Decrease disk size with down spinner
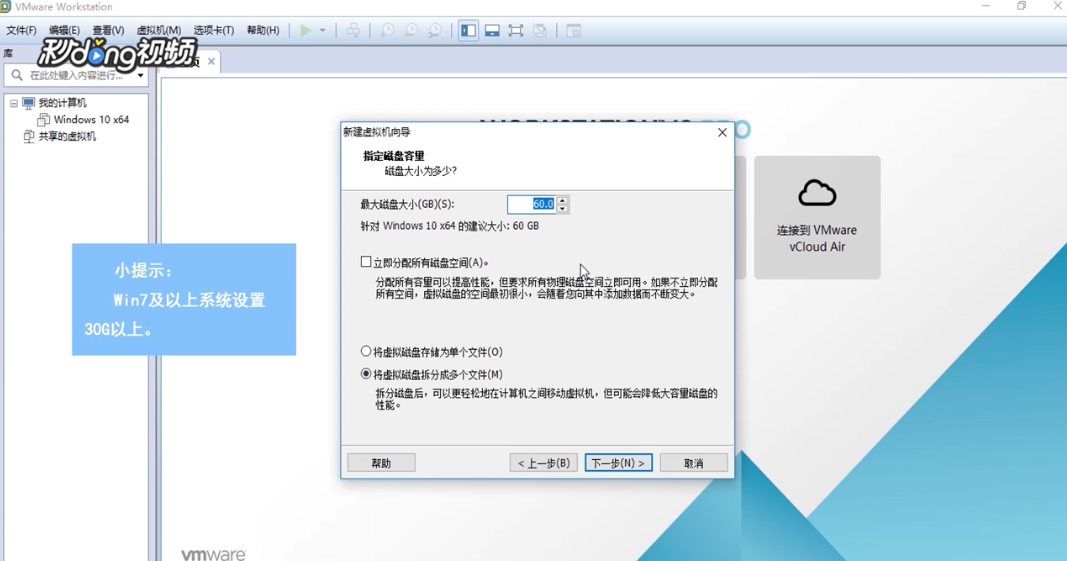The width and height of the screenshot is (1067, 561). tap(562, 209)
